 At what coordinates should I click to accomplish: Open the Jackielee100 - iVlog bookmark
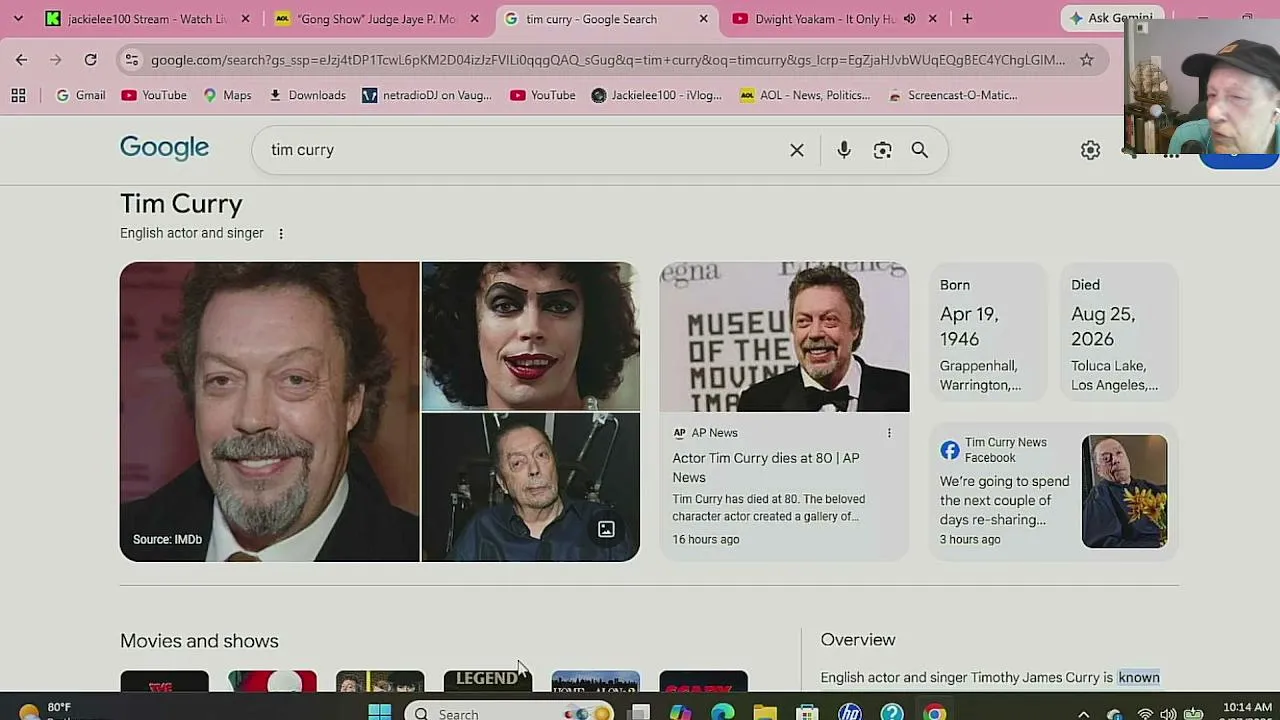[657, 95]
